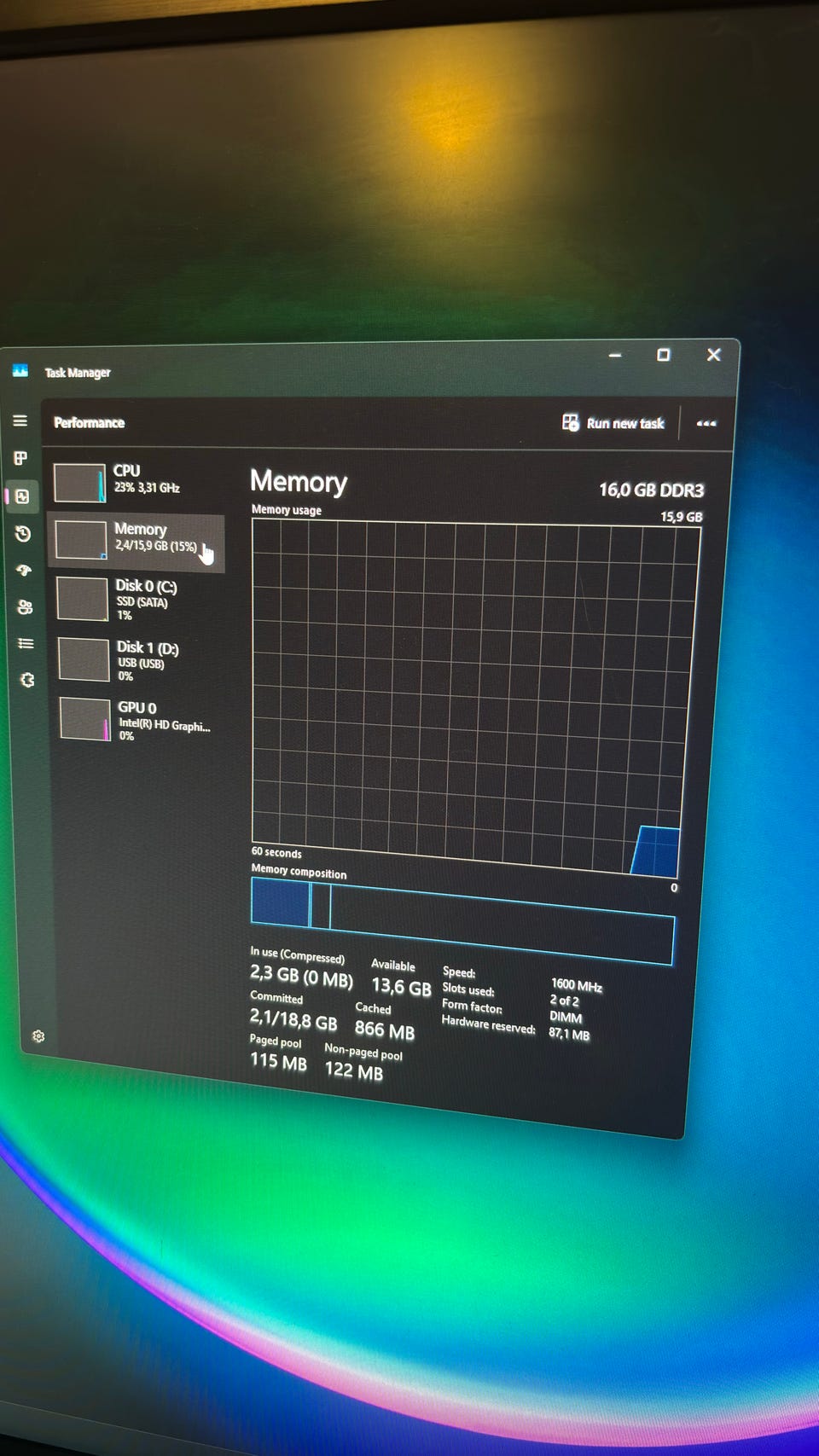Click the Task Manager title bar icon
The width and height of the screenshot is (819, 1456).
click(20, 370)
